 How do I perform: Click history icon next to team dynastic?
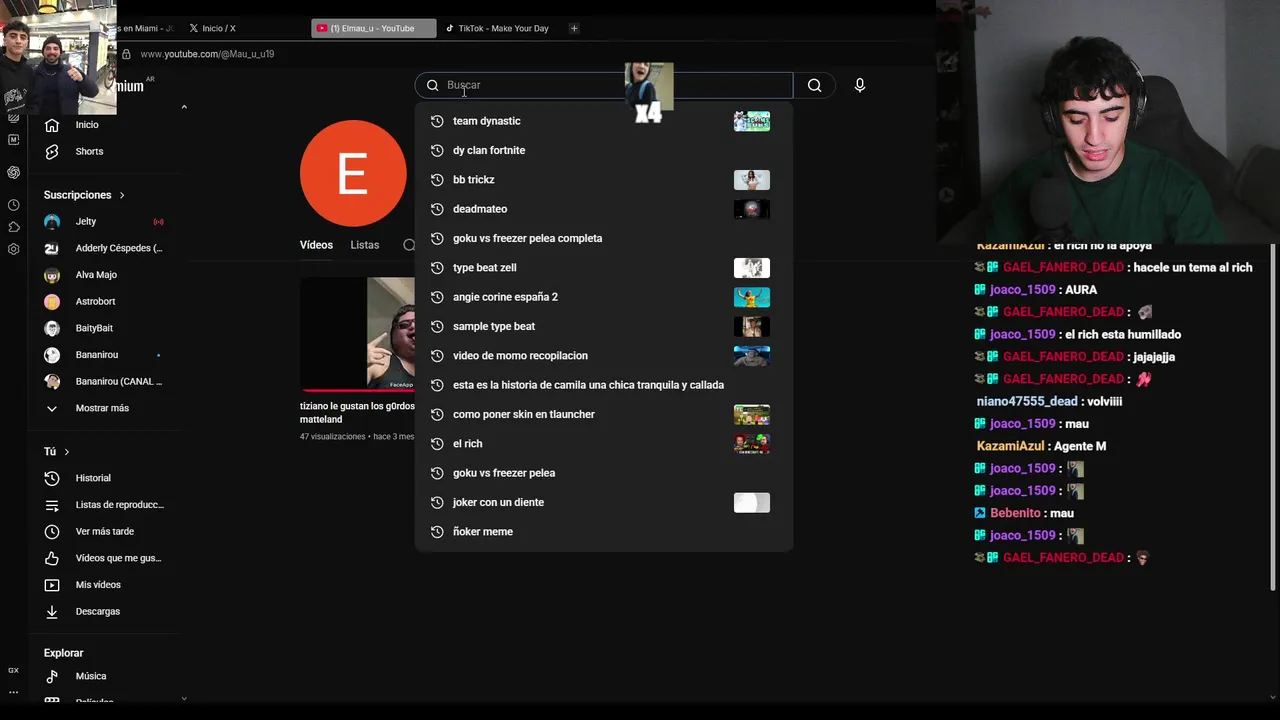point(437,121)
